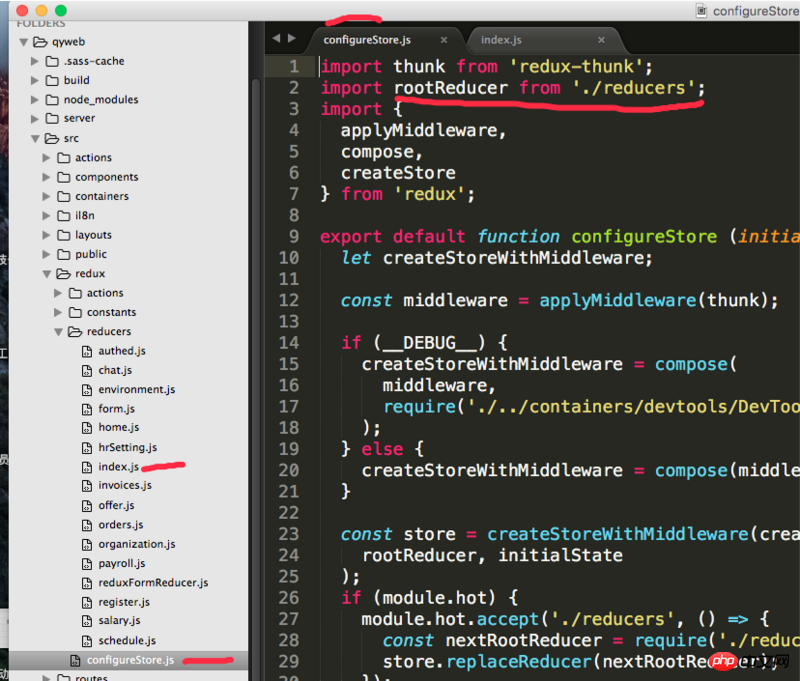Collapse the reducers folder arrow
The image size is (800, 681).
[58, 332]
